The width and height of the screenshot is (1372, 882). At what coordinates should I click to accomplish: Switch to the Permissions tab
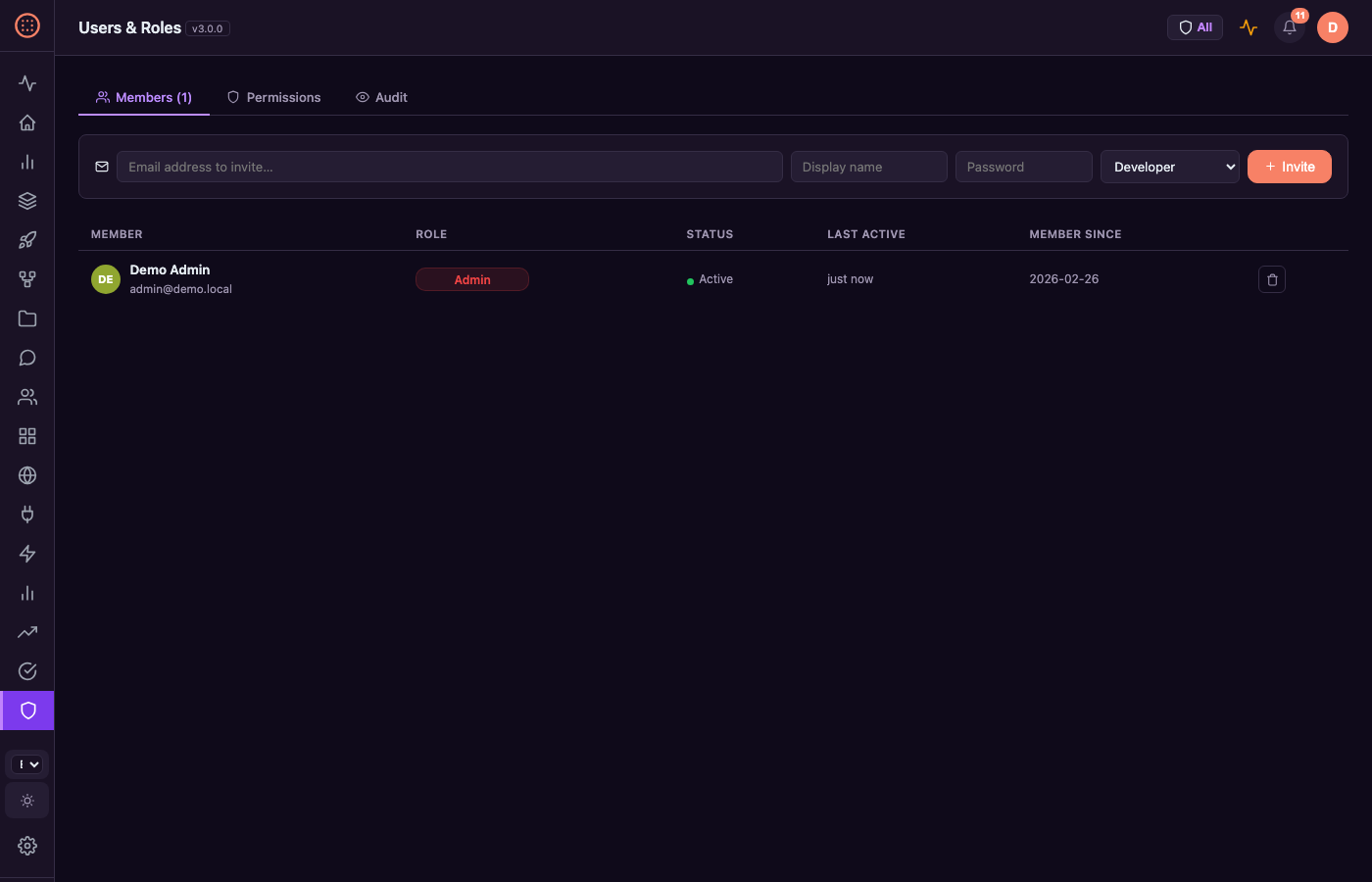274,97
